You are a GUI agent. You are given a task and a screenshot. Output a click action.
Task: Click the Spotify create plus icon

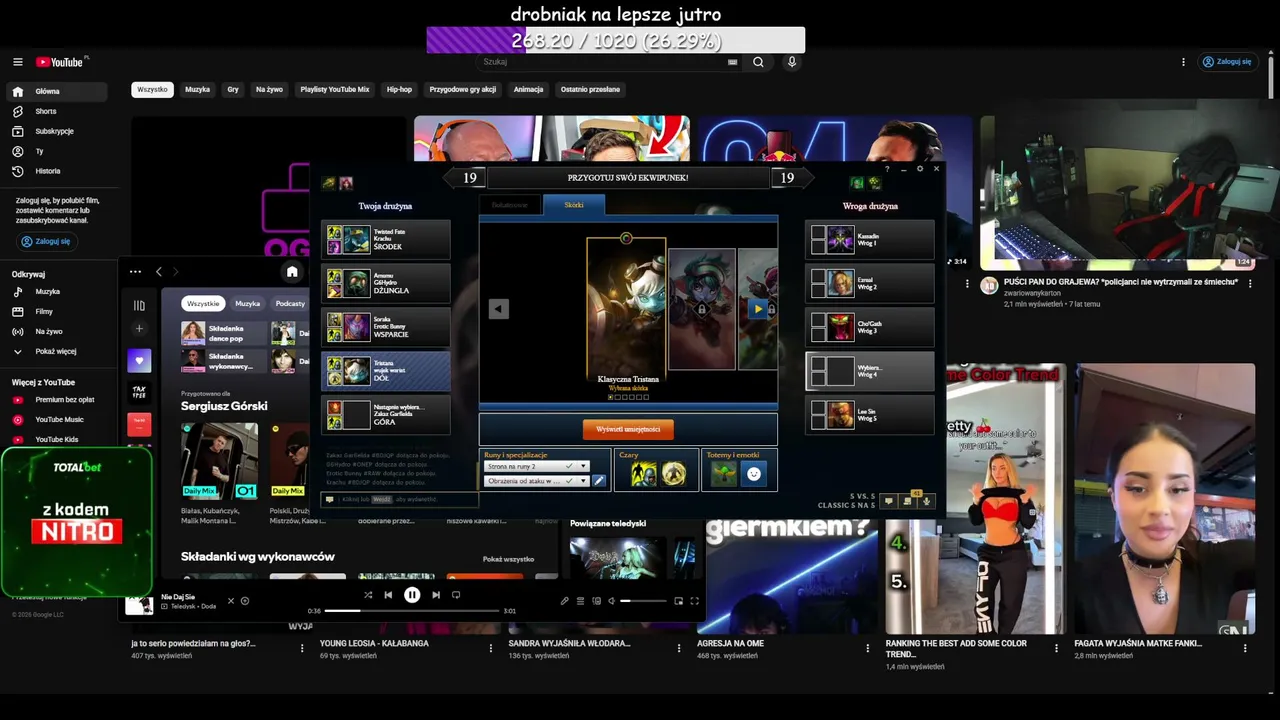pos(139,329)
